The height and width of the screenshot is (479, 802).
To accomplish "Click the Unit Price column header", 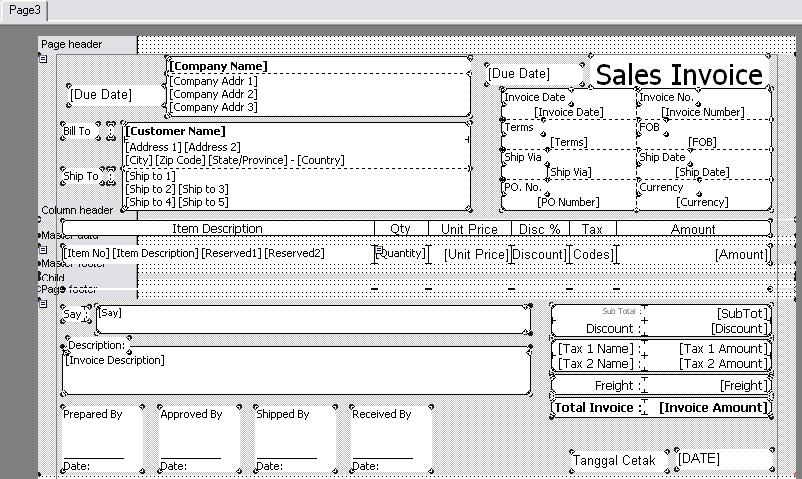I will 469,229.
